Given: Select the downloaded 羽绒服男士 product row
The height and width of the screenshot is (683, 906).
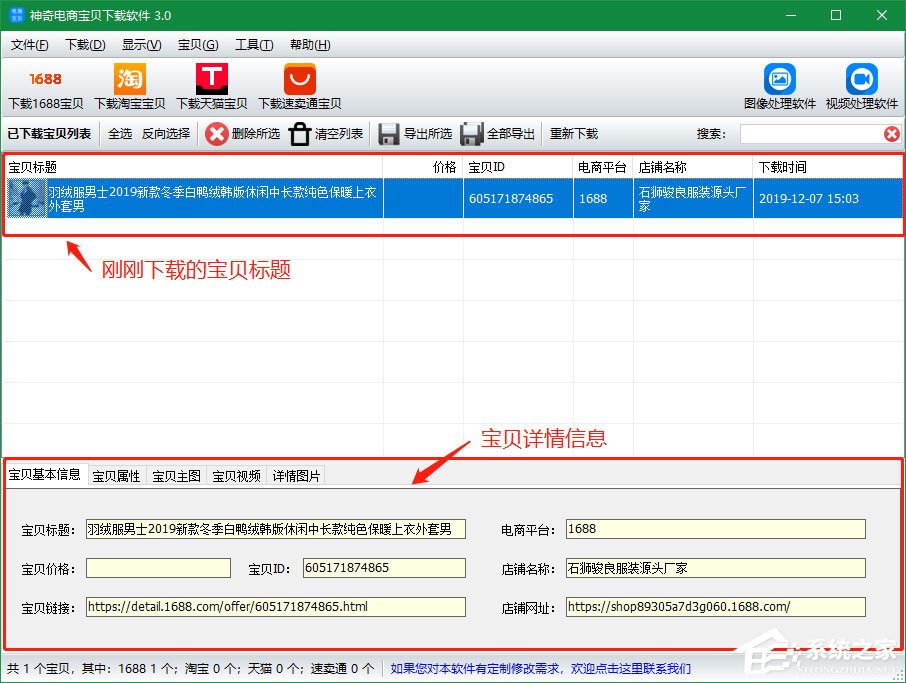Looking at the screenshot, I should point(200,198).
